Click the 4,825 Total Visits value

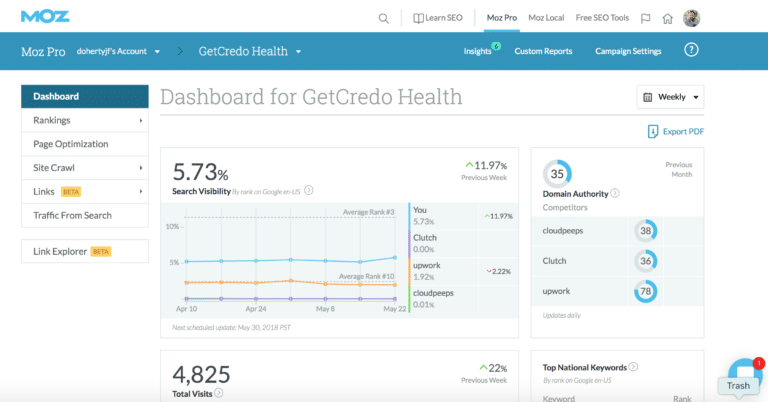[x=201, y=375]
